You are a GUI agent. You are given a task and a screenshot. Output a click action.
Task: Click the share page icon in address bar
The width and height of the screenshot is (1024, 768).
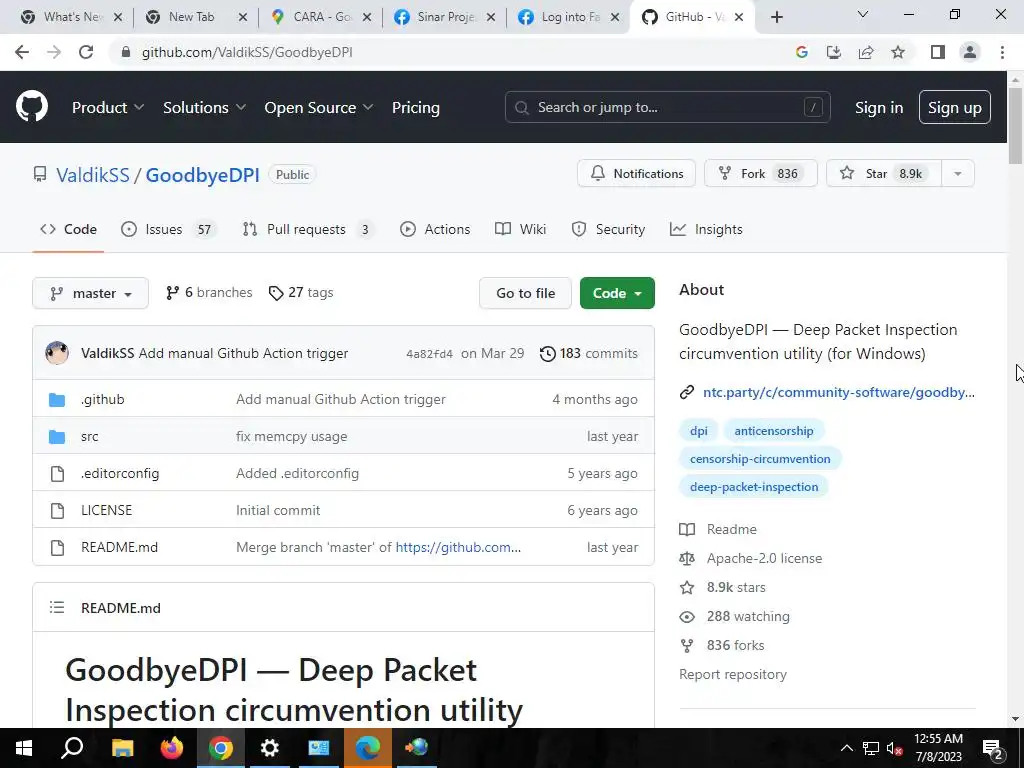(x=866, y=52)
